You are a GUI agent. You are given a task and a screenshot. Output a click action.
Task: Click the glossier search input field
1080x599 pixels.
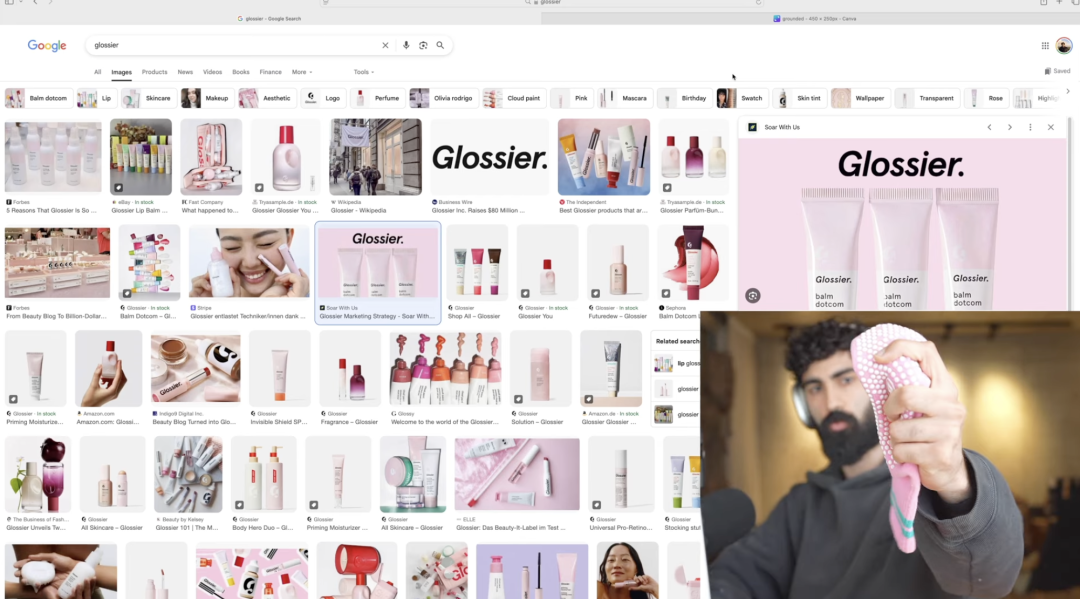234,45
